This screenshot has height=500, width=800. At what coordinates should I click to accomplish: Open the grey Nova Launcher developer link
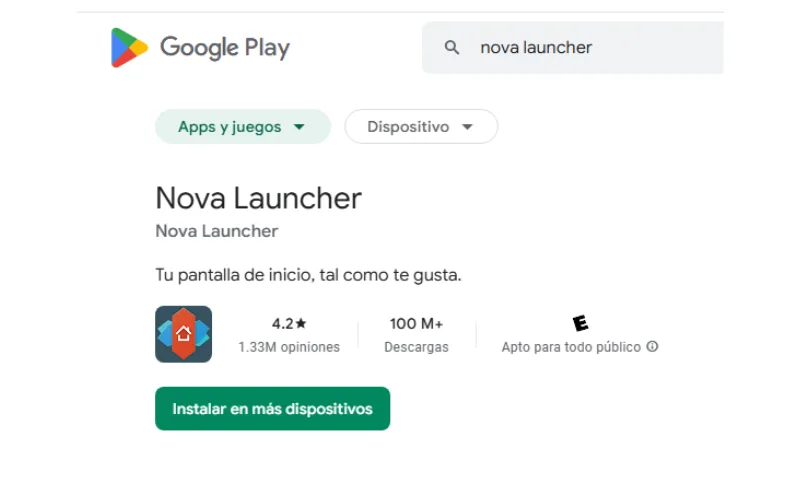tap(217, 231)
